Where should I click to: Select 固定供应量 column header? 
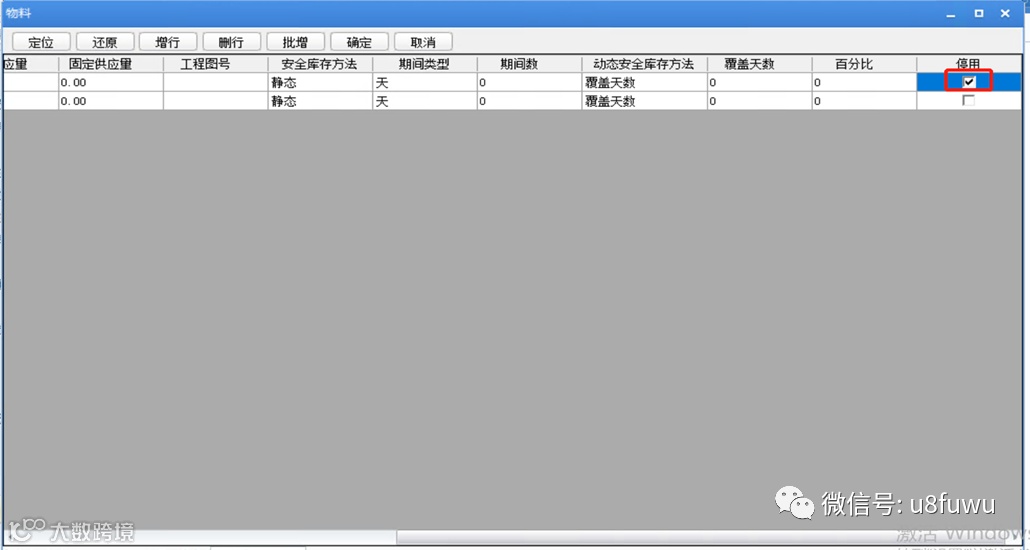(110, 64)
